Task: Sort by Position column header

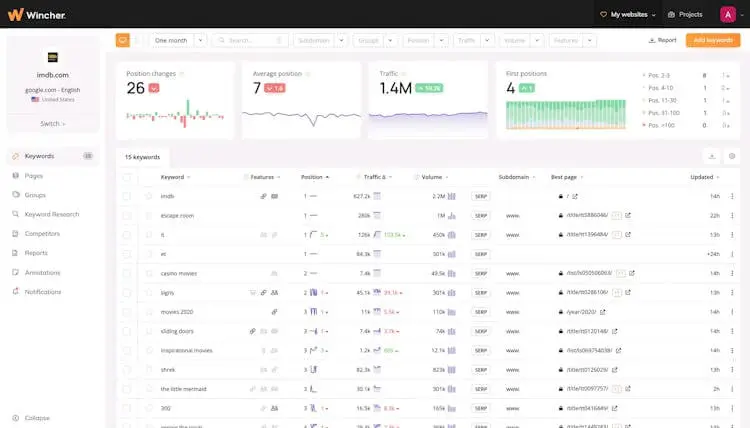Action: [315, 177]
